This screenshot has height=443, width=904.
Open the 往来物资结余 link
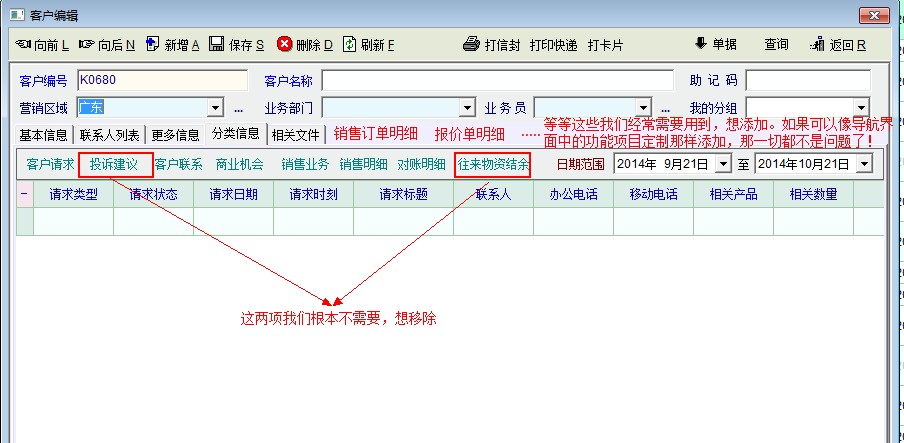492,164
